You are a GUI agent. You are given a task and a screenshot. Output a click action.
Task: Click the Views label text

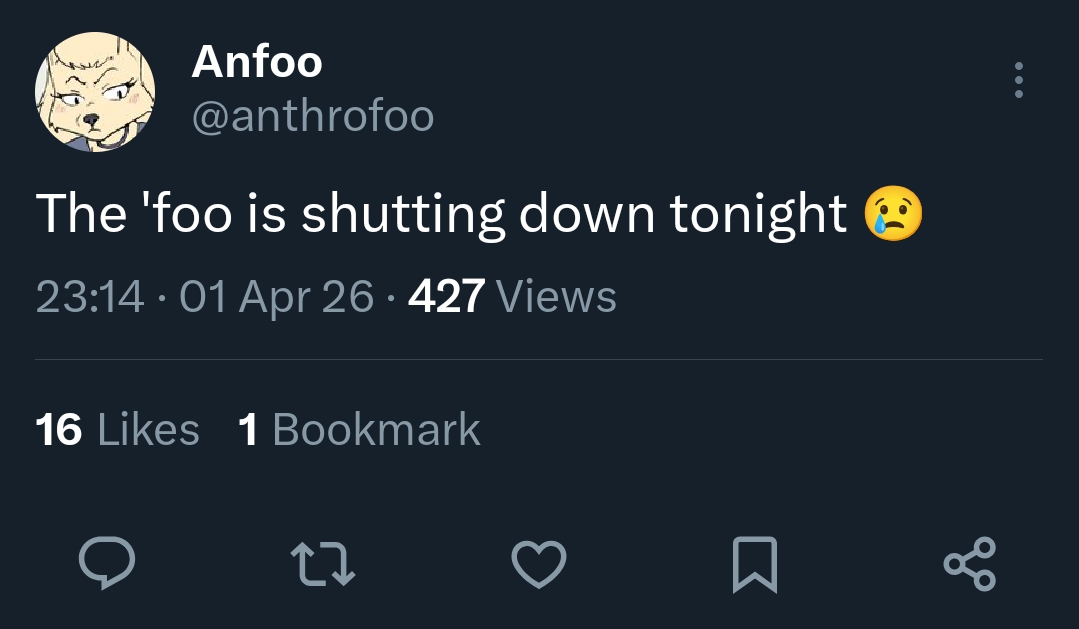pos(556,296)
